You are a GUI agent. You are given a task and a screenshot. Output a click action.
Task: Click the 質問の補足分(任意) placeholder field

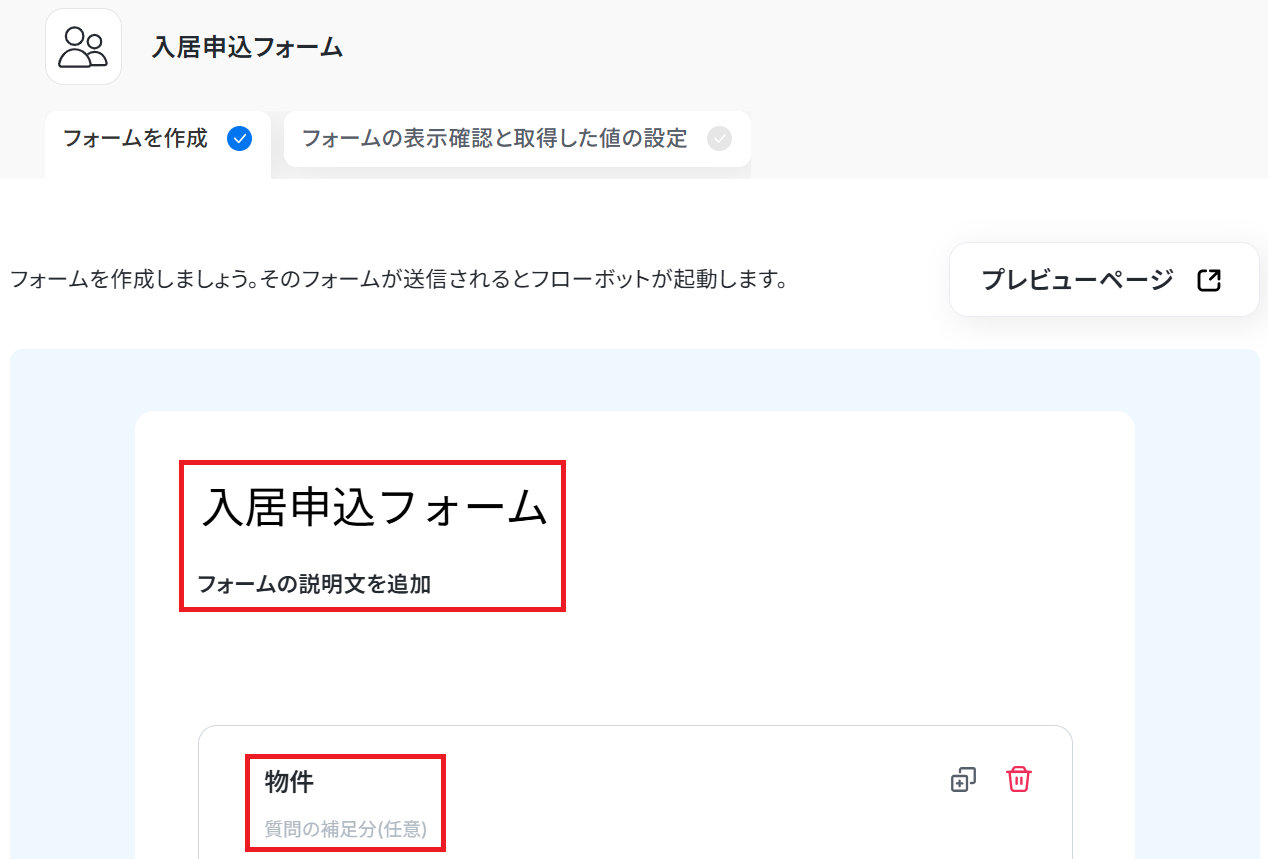pos(345,829)
